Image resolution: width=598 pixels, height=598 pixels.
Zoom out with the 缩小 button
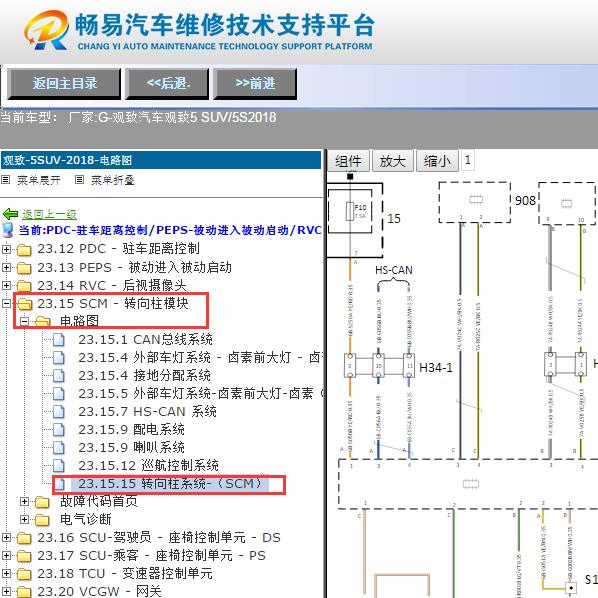click(x=437, y=161)
